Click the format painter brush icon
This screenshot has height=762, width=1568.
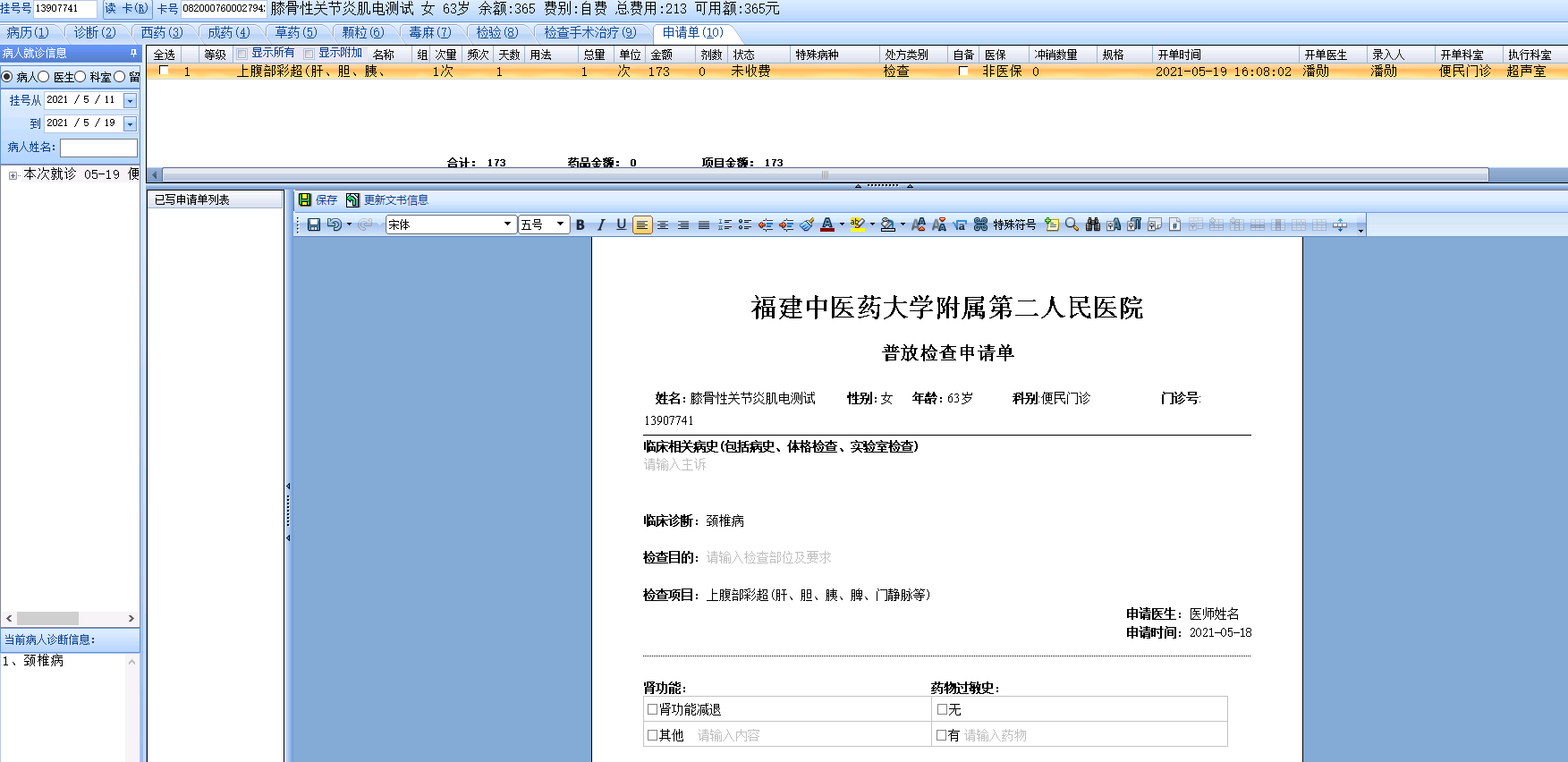[x=807, y=224]
